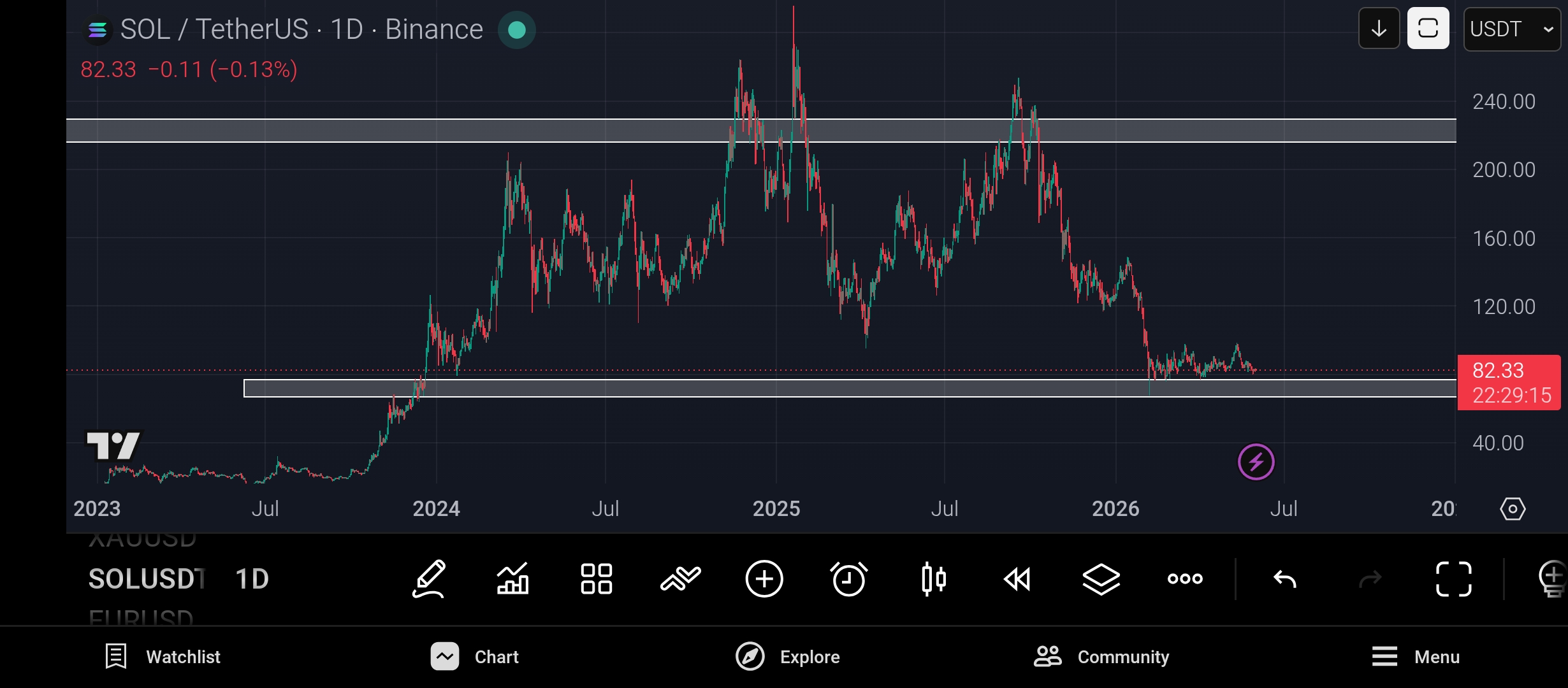Viewport: 1568px width, 688px height.
Task: Tap the Solana symbol logo
Action: pyautogui.click(x=98, y=30)
